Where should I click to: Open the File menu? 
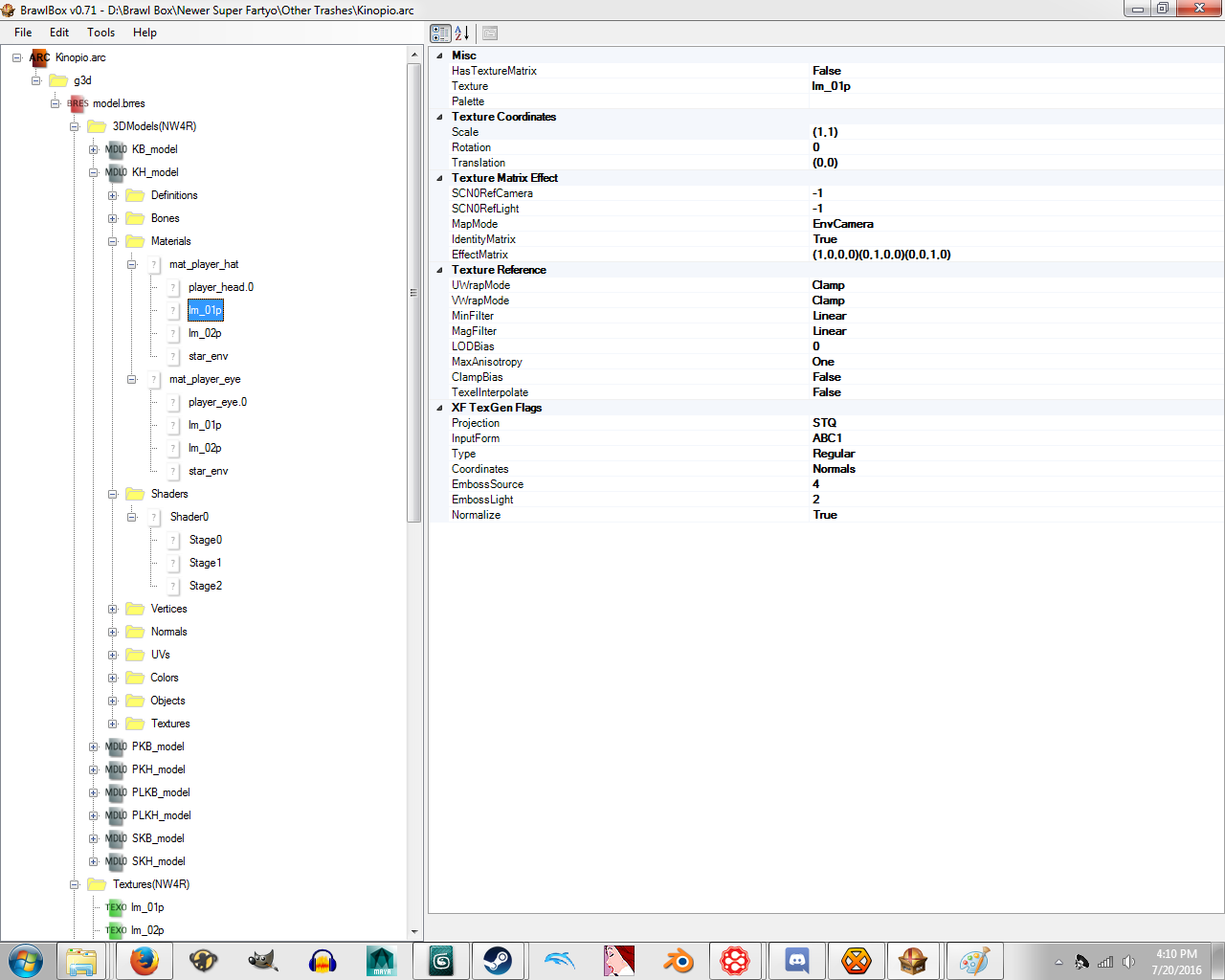(23, 33)
